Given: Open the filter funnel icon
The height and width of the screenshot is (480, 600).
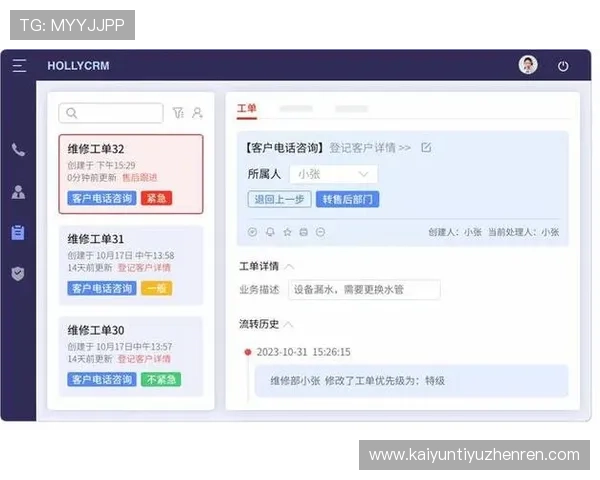Looking at the screenshot, I should coord(178,113).
